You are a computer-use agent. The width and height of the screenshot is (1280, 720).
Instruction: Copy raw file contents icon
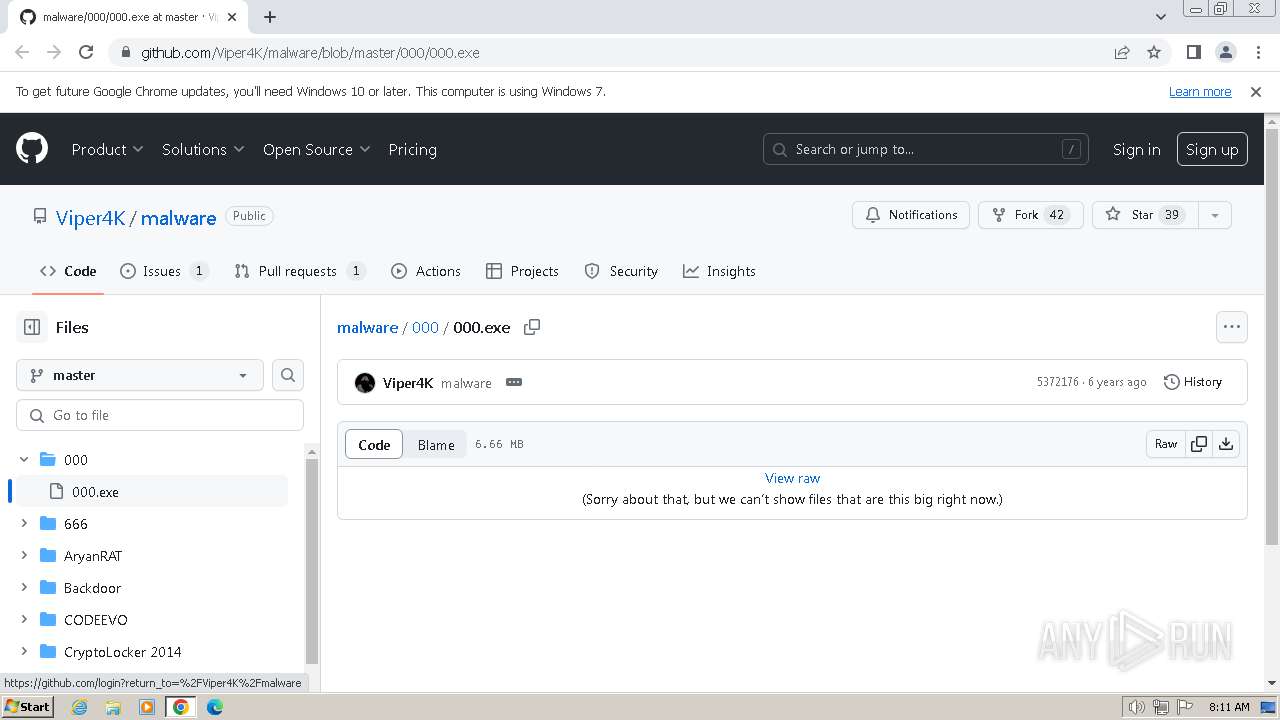pyautogui.click(x=1199, y=444)
